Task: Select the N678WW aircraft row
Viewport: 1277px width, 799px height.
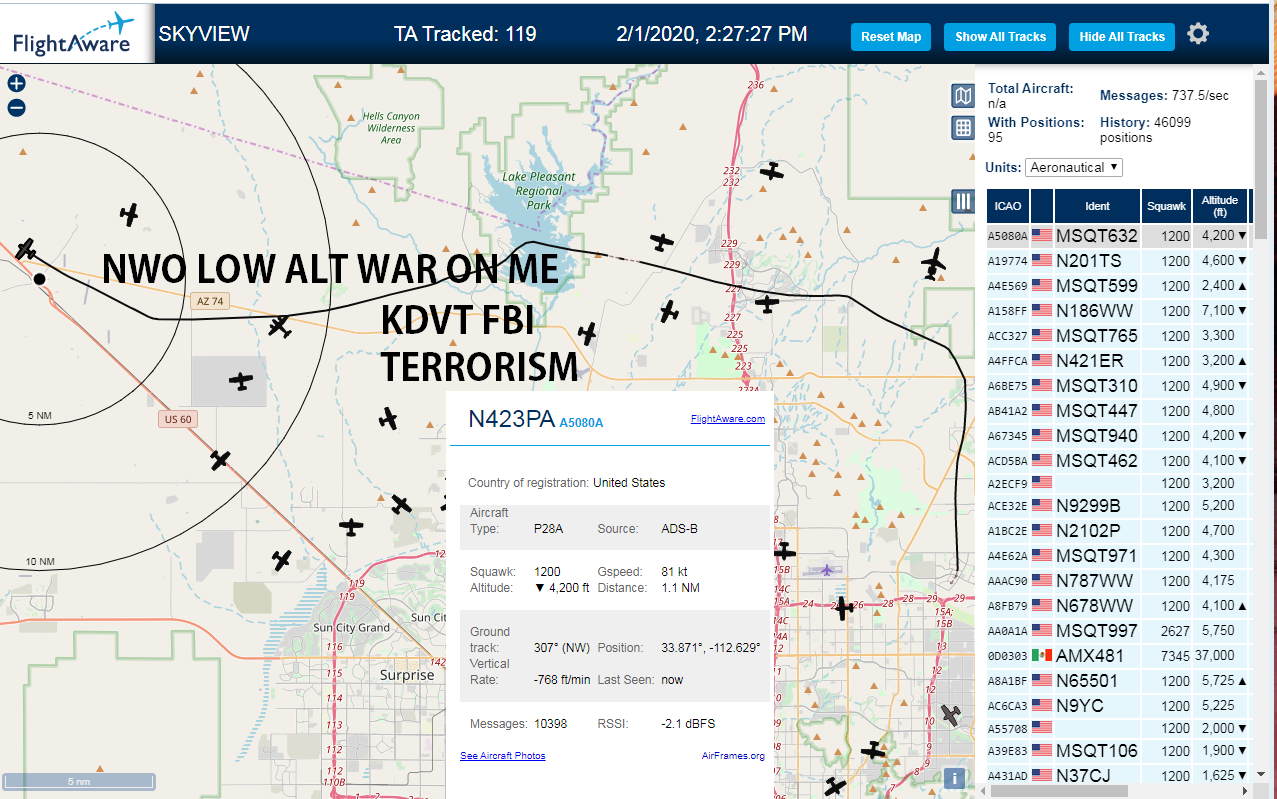Action: tap(1118, 606)
